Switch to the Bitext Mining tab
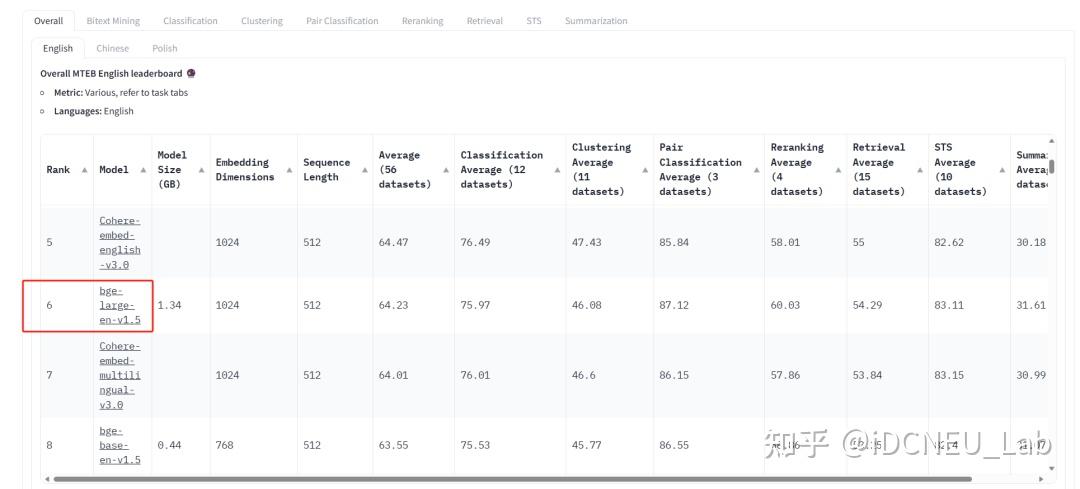Screen dimensions: 1080x489 [113, 21]
